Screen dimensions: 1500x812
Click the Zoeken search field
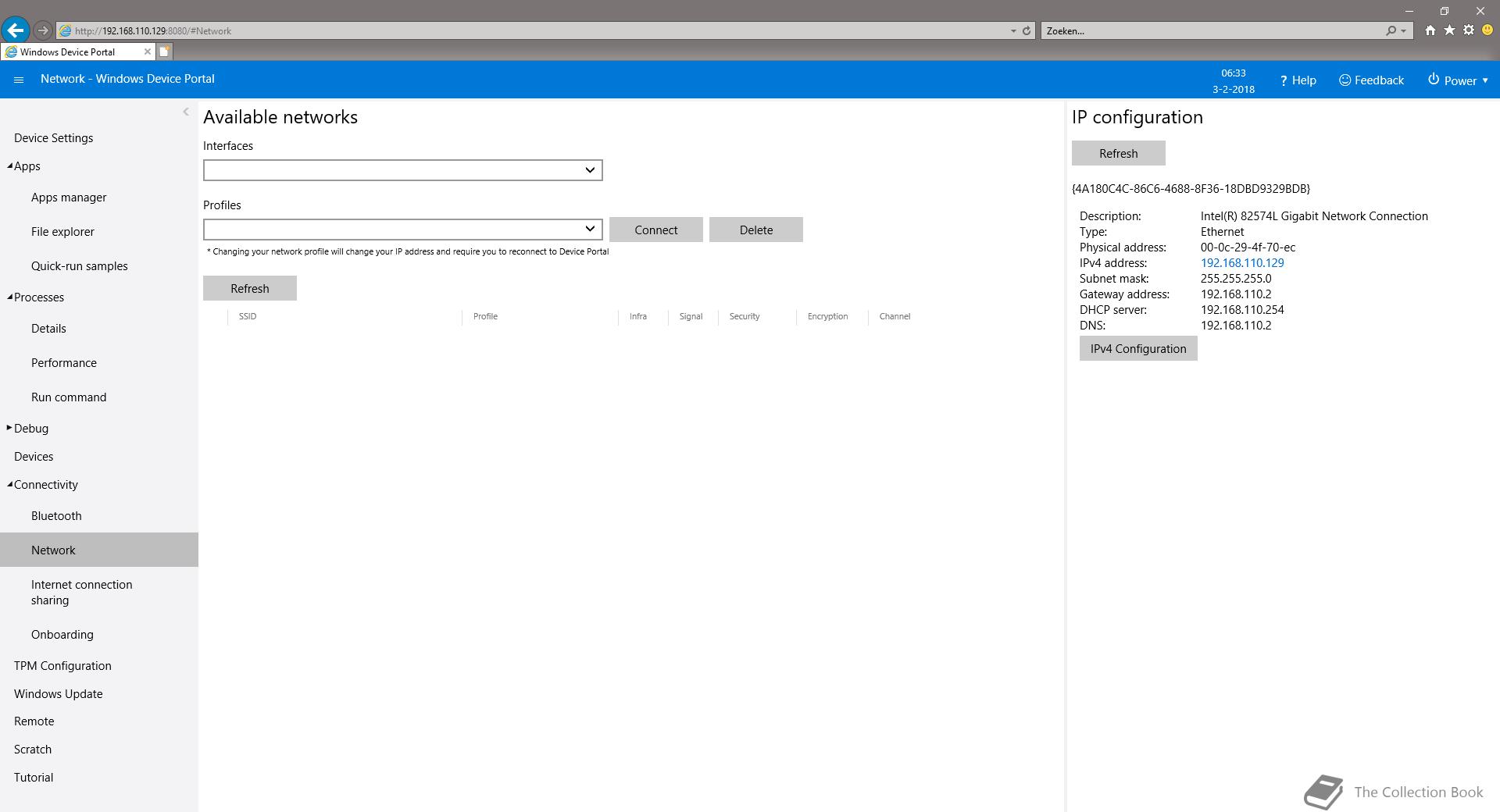[x=1211, y=31]
